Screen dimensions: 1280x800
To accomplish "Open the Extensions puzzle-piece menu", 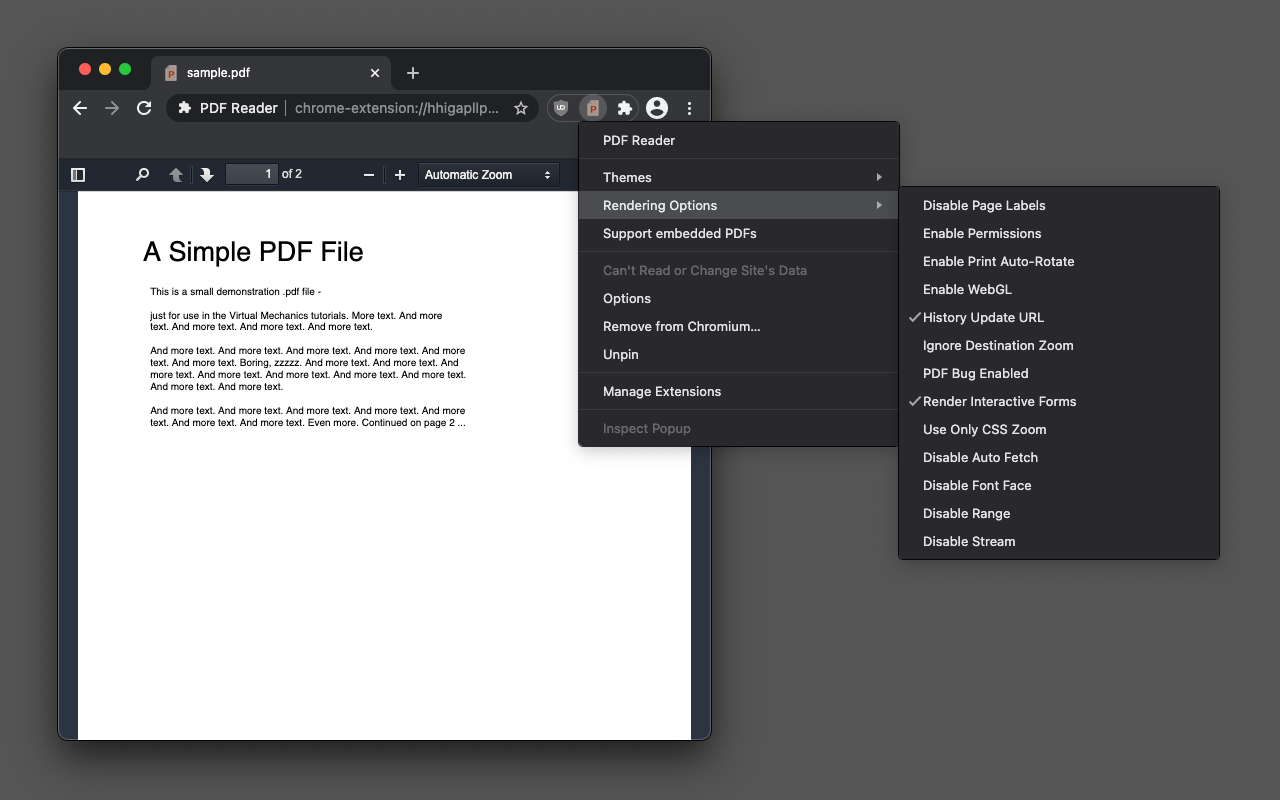I will [x=624, y=107].
